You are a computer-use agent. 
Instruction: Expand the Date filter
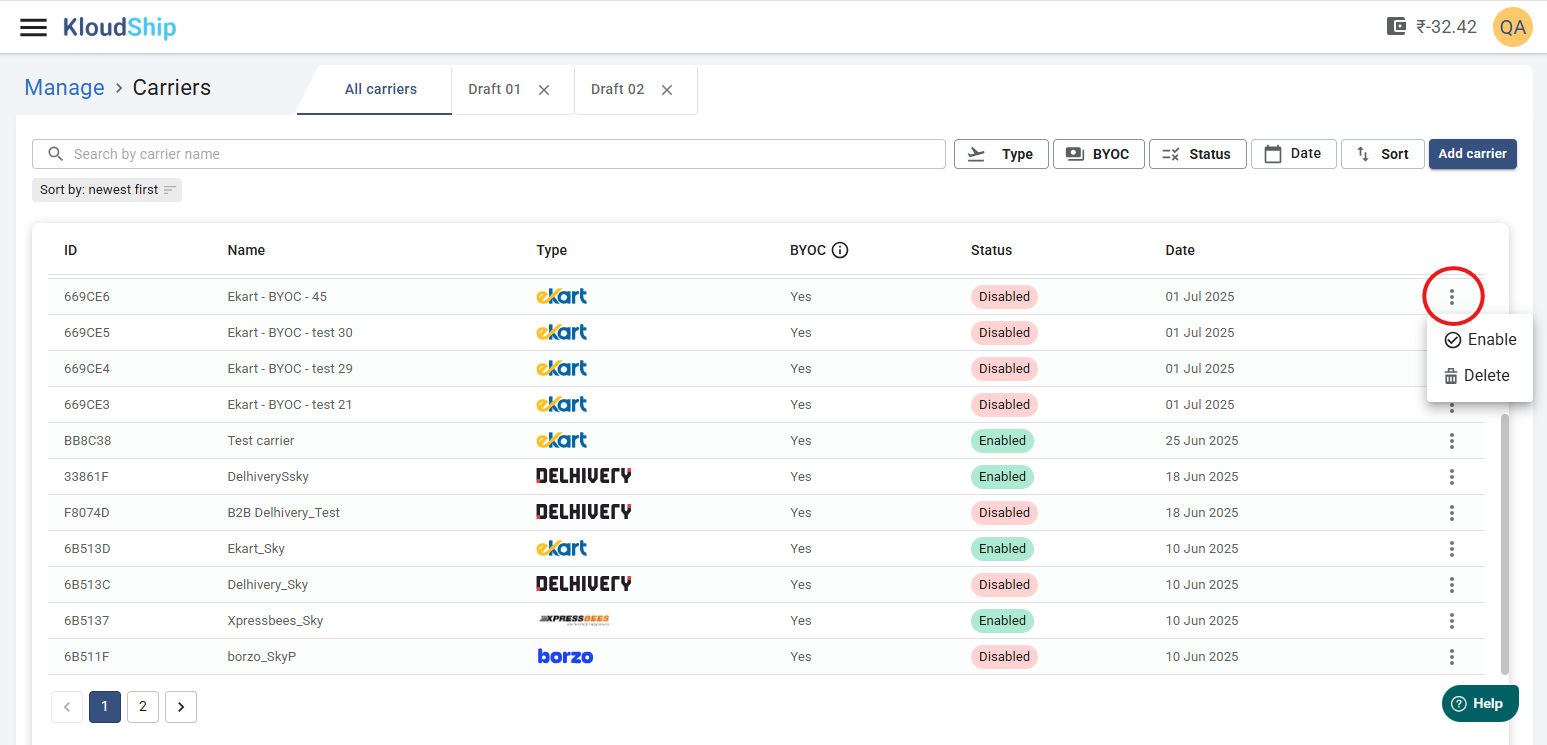(x=1293, y=154)
